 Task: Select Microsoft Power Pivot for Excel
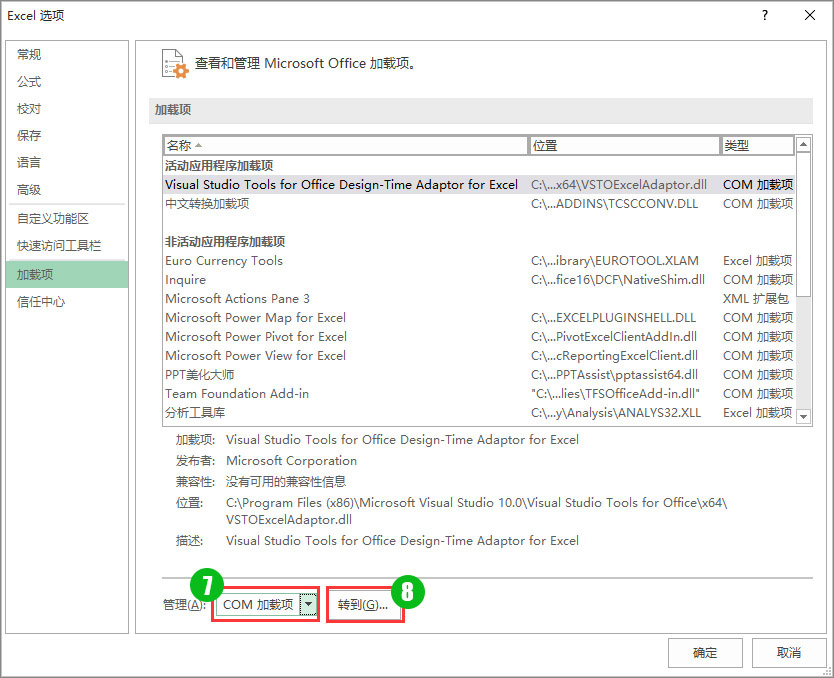pos(479,337)
